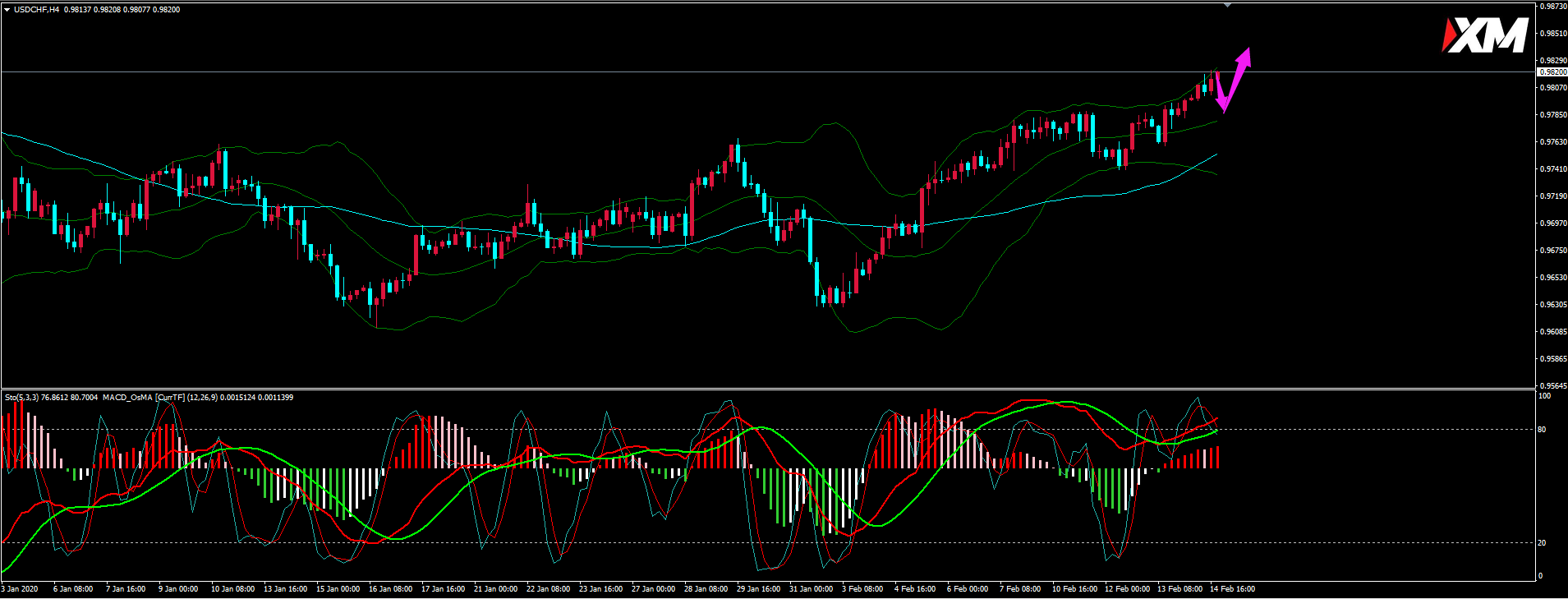1568x599 pixels.
Task: Click the 100 level on stochastic scale
Action: [x=1544, y=396]
